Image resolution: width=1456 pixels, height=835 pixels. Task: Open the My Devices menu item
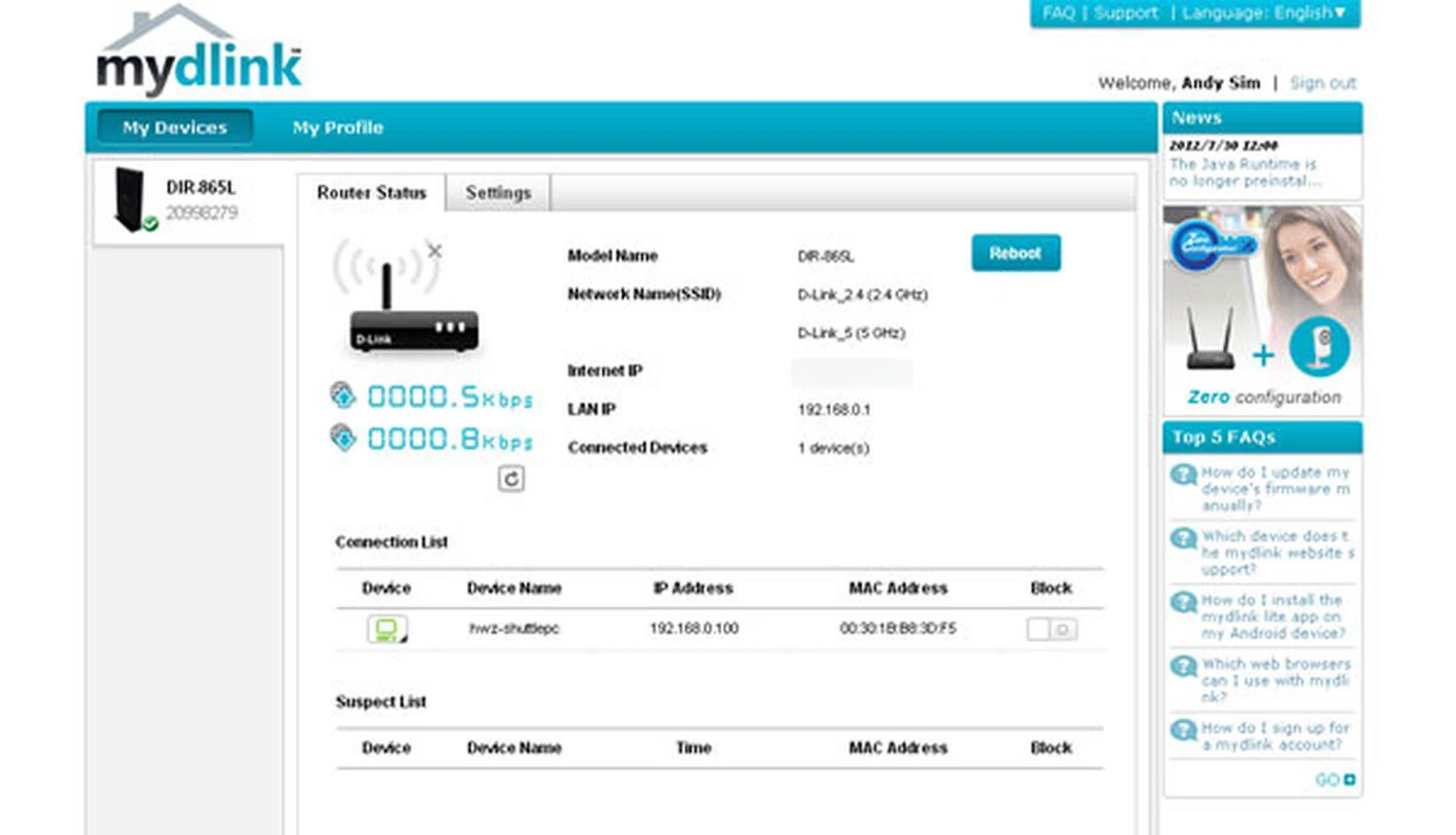[174, 127]
